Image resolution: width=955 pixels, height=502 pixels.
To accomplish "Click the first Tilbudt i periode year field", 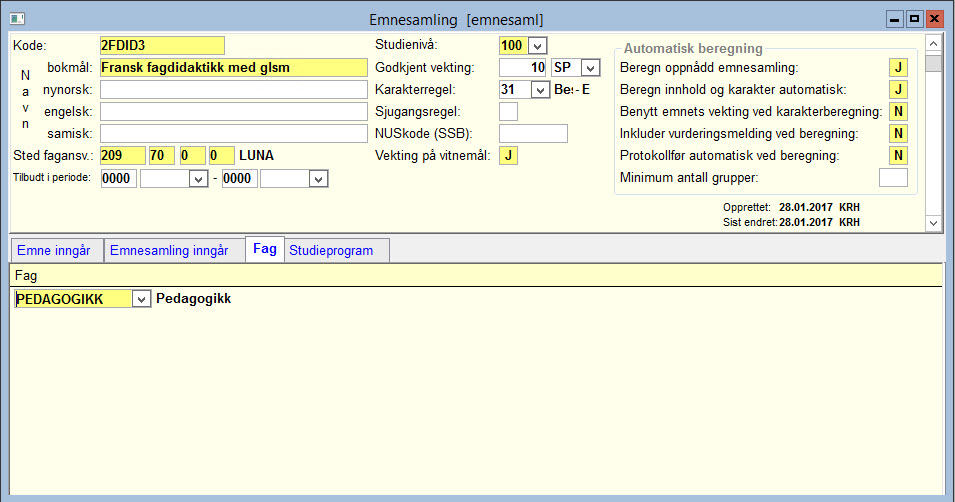I will pos(118,179).
